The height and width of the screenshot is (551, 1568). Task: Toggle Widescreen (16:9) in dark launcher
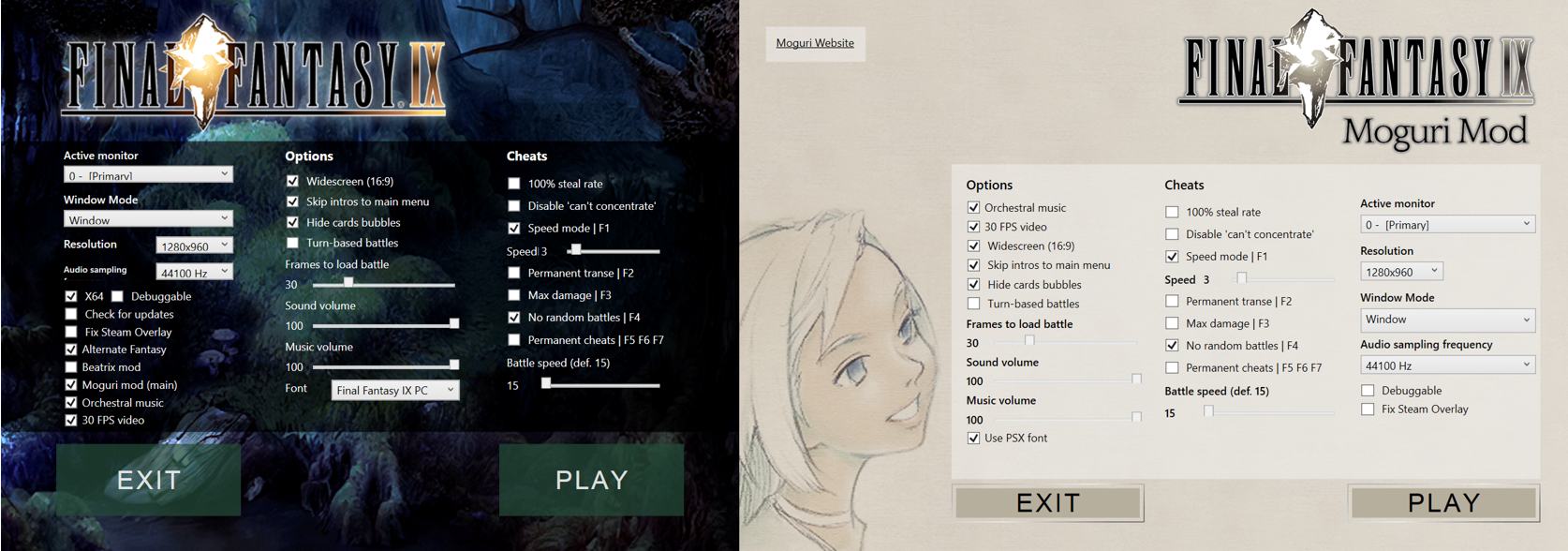click(292, 181)
